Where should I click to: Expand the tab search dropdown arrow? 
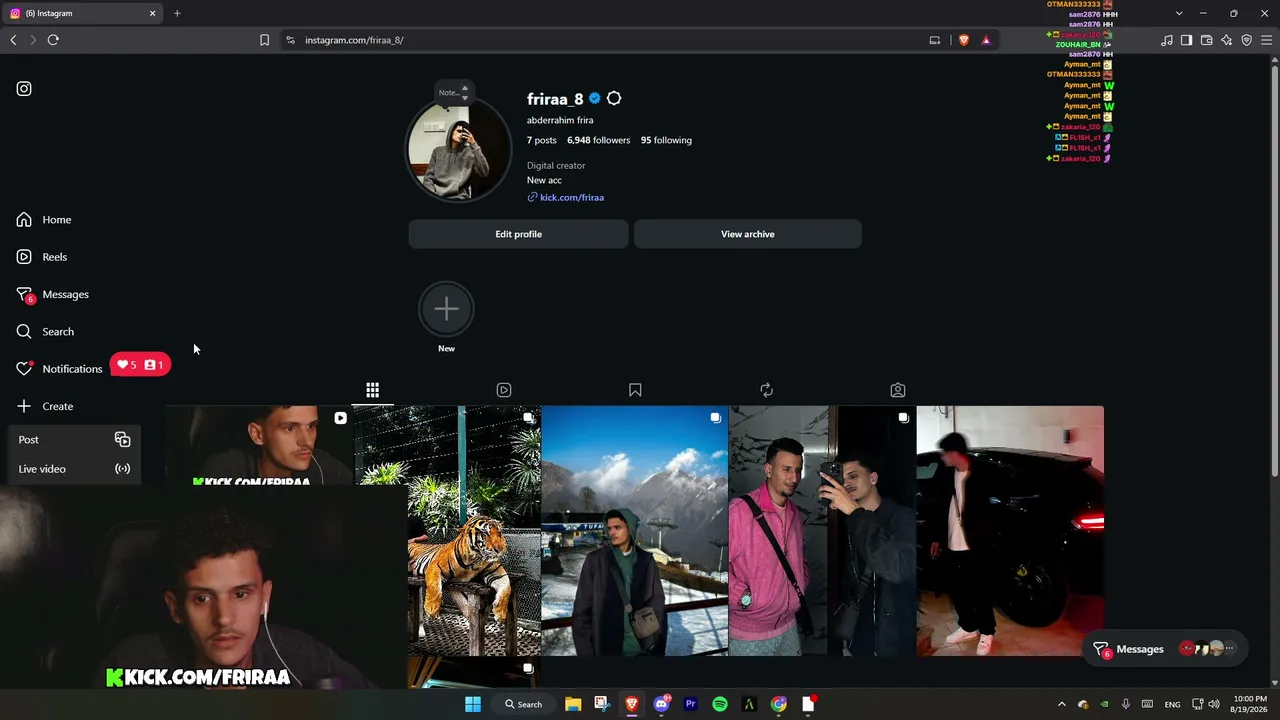pos(1179,13)
